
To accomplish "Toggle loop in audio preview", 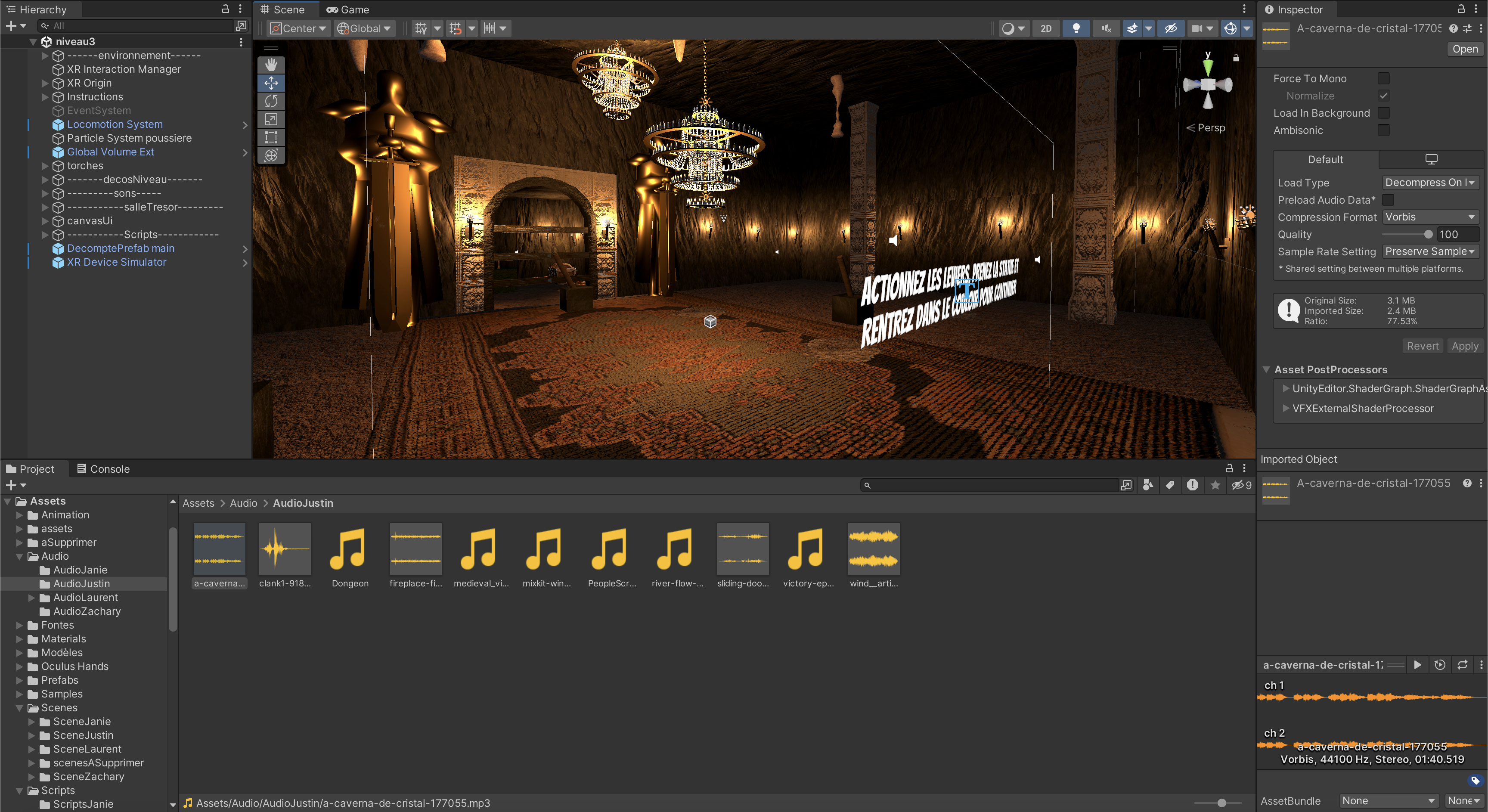I will pos(1462,665).
